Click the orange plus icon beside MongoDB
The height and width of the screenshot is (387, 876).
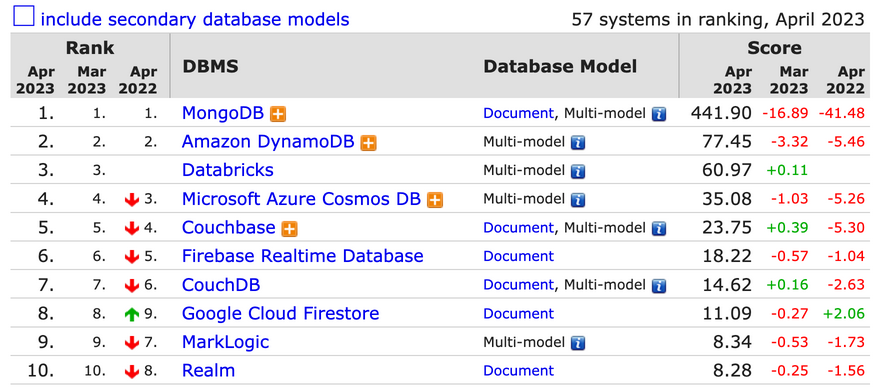point(278,114)
